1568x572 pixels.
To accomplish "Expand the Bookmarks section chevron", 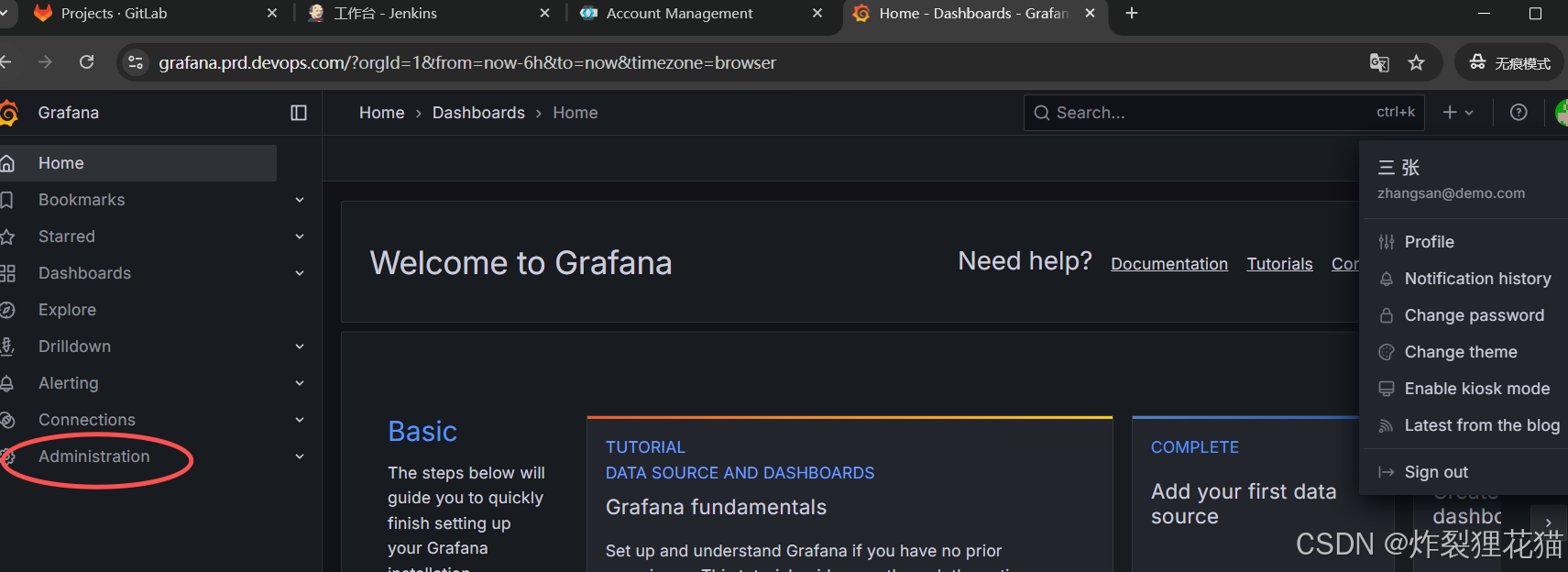I will pyautogui.click(x=300, y=200).
